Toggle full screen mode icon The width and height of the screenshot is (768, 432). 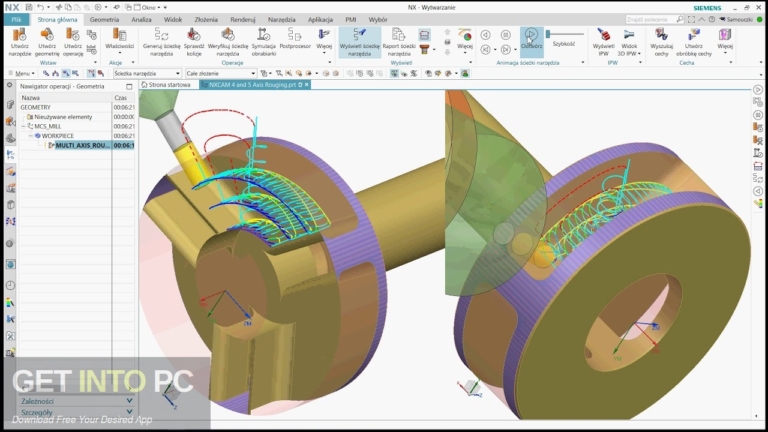(691, 19)
